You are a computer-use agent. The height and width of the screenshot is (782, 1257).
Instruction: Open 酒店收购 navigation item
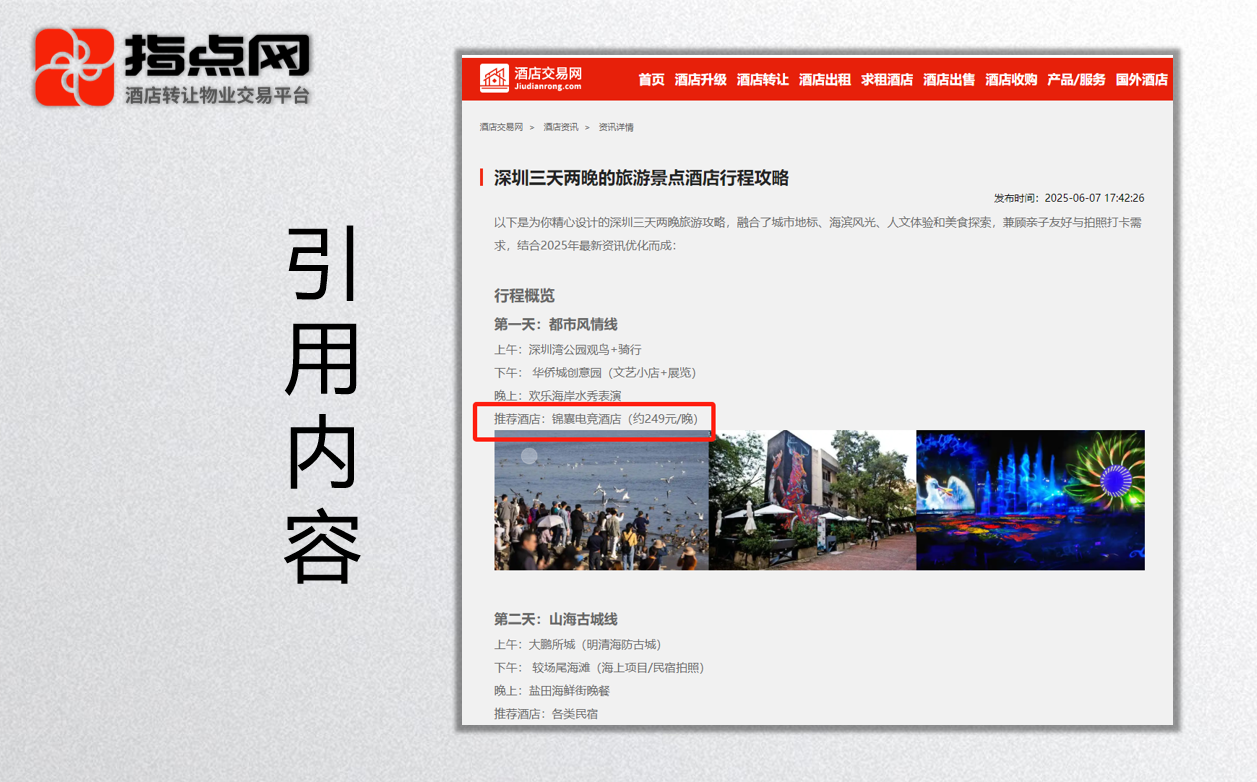coord(1010,80)
